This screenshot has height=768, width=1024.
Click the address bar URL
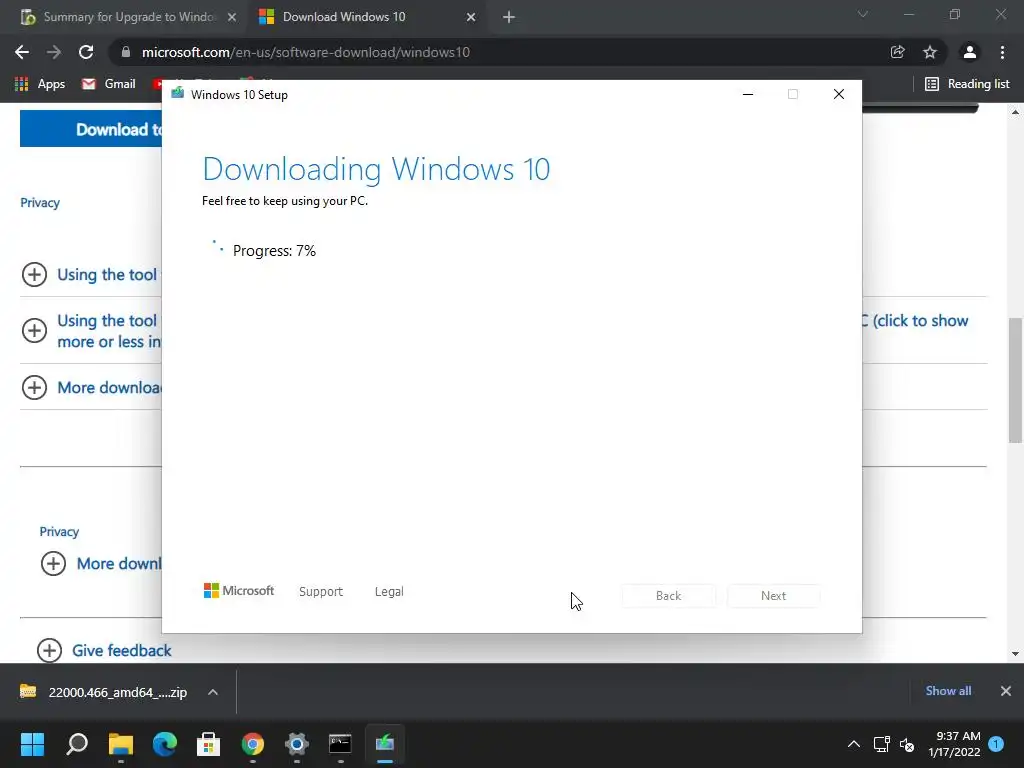click(x=306, y=52)
